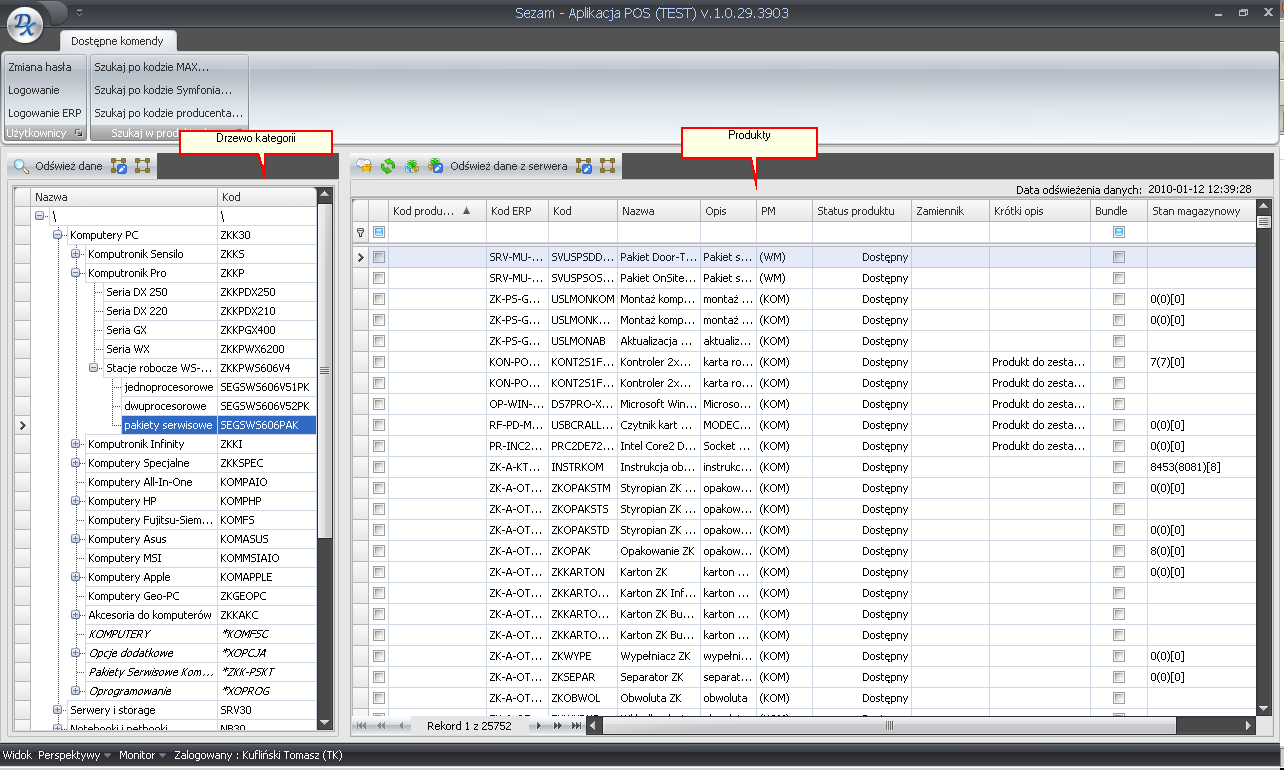Click Kod ERP filter row field
The height and width of the screenshot is (770, 1284).
[x=516, y=232]
